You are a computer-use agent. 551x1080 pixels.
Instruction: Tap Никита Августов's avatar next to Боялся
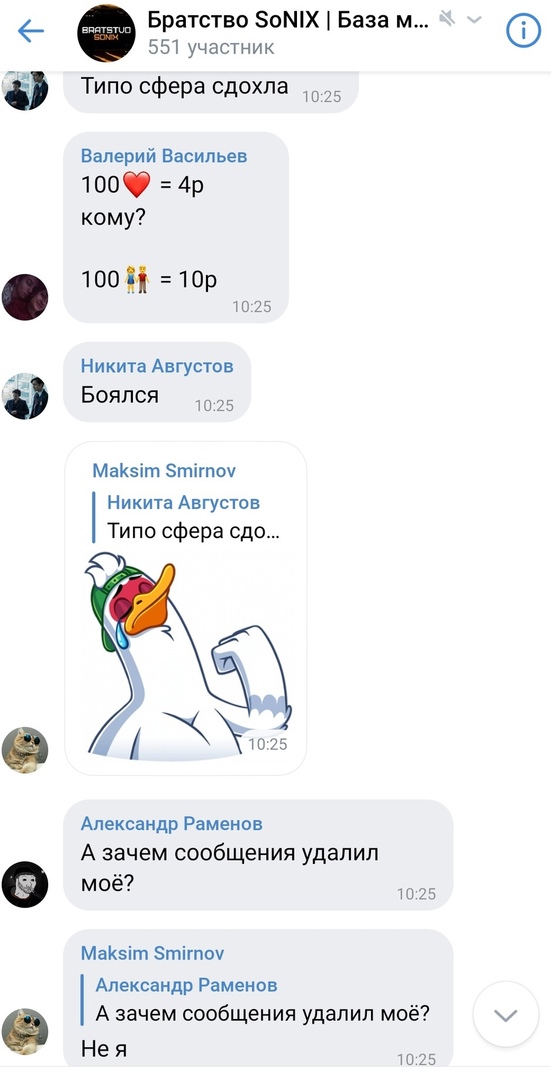coord(25,396)
